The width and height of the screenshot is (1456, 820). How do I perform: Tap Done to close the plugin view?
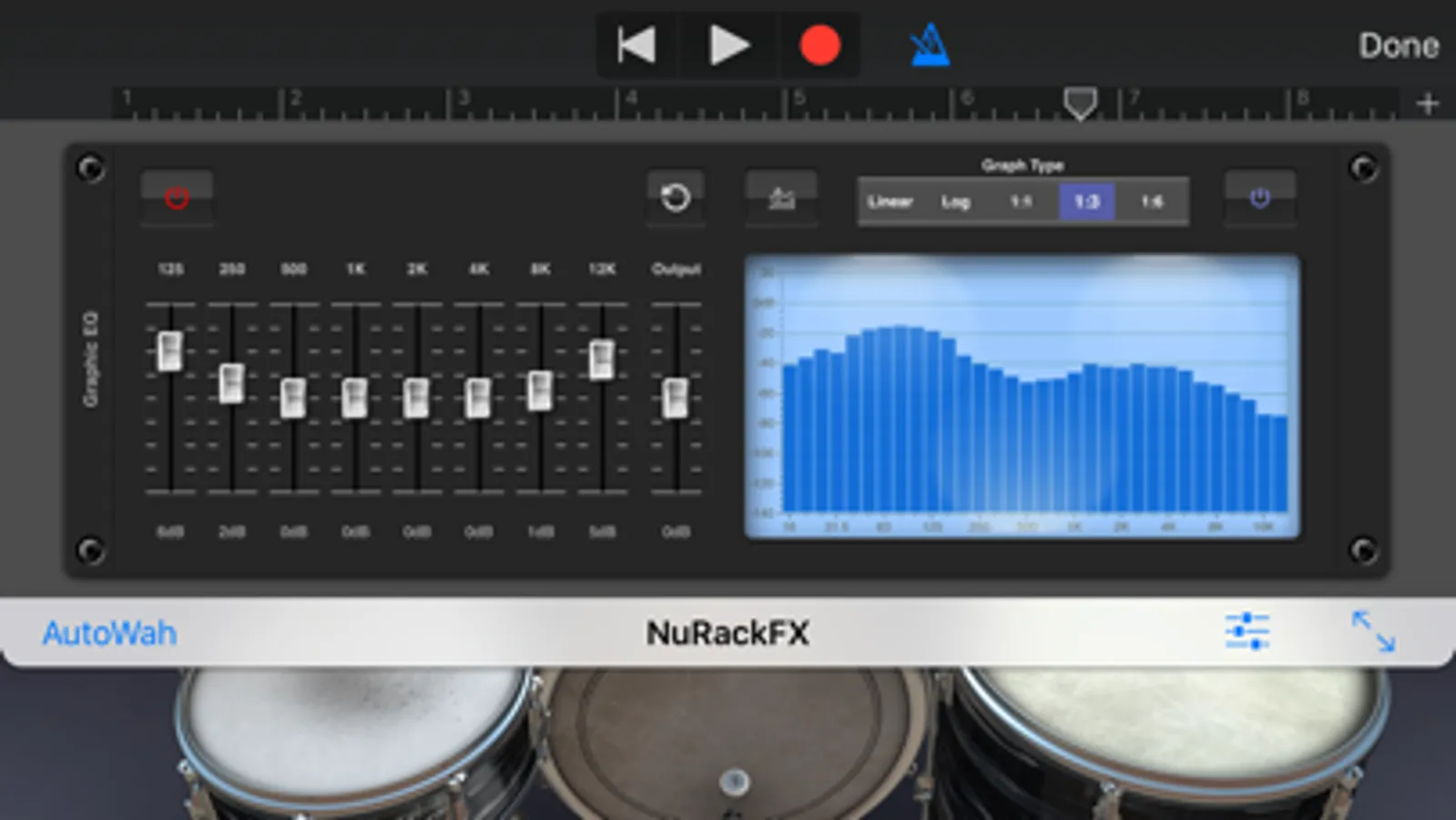coord(1398,46)
